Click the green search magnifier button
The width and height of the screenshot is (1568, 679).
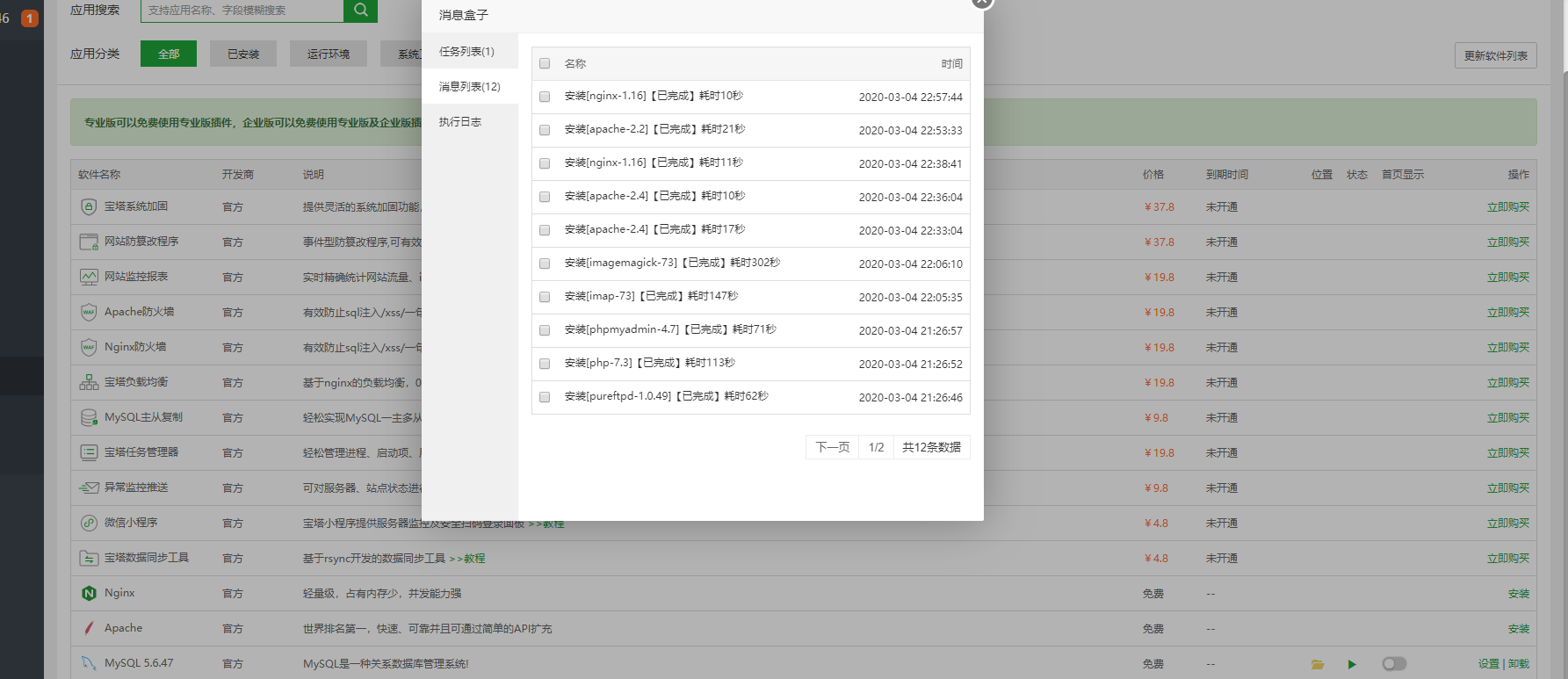pos(360,11)
